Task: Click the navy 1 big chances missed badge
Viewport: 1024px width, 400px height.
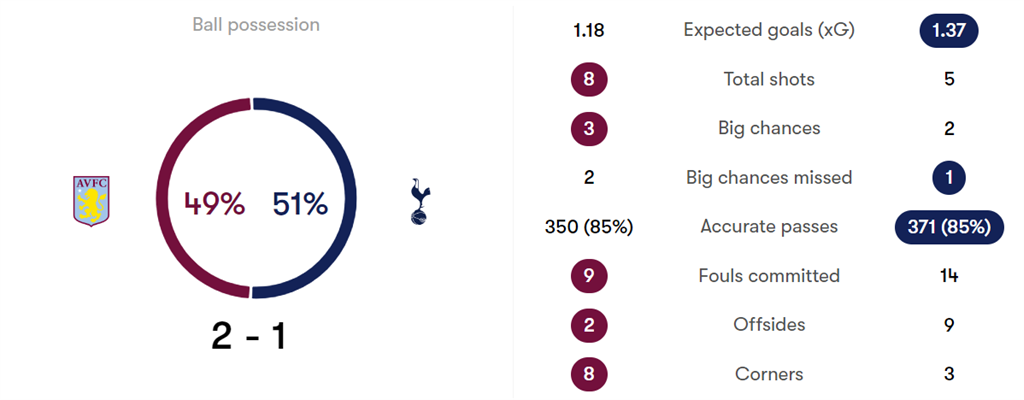Action: 948,178
